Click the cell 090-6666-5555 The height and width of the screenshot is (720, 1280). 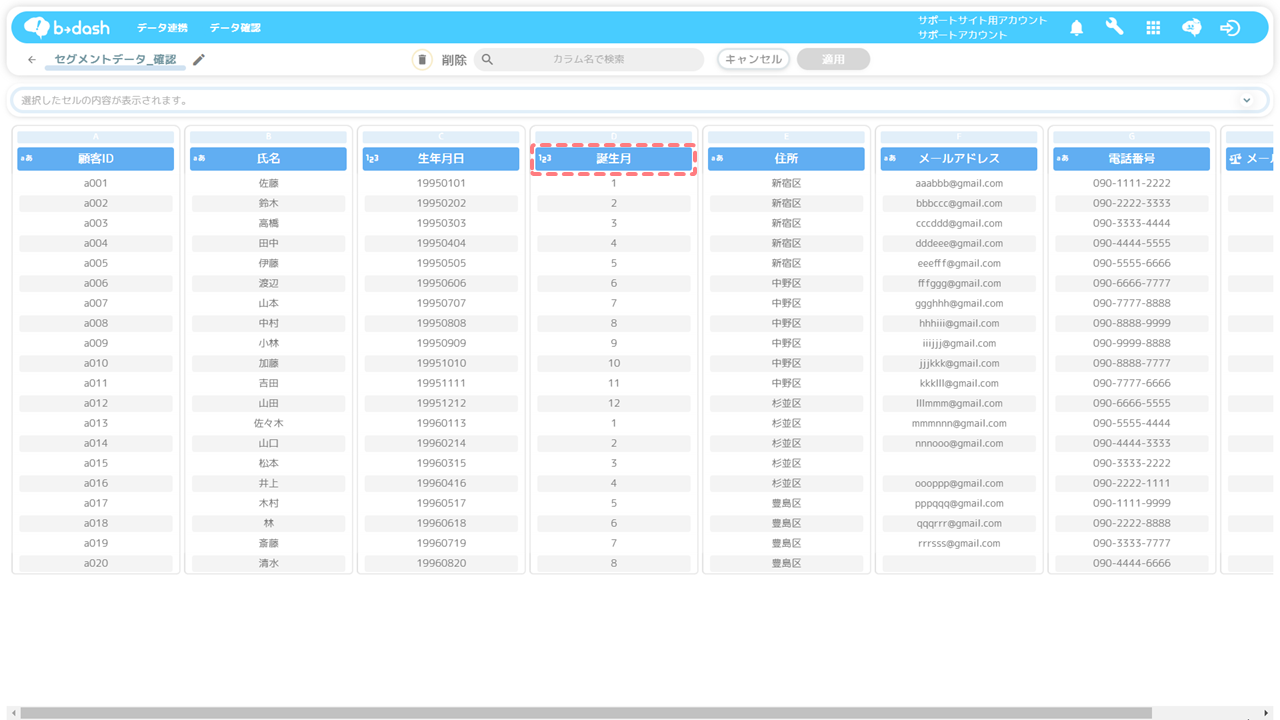click(1132, 403)
